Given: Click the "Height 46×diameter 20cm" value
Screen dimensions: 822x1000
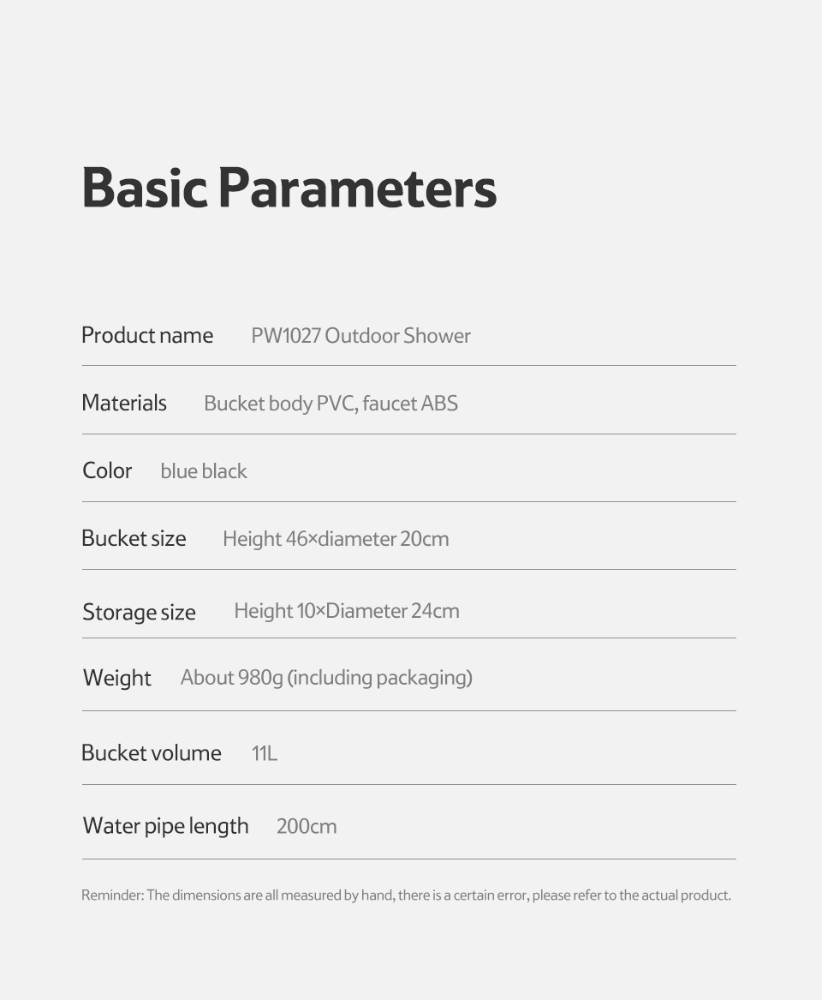Looking at the screenshot, I should click(x=335, y=539).
